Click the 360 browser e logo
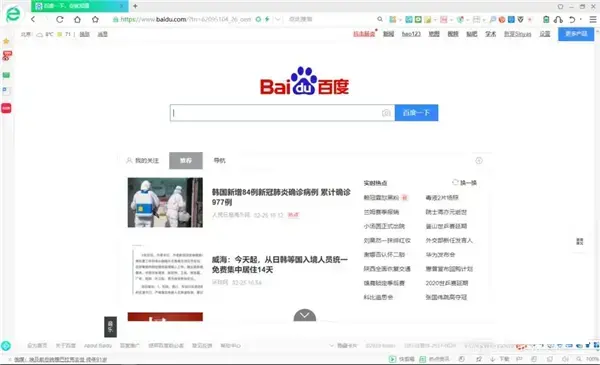The image size is (600, 365). (x=13, y=14)
